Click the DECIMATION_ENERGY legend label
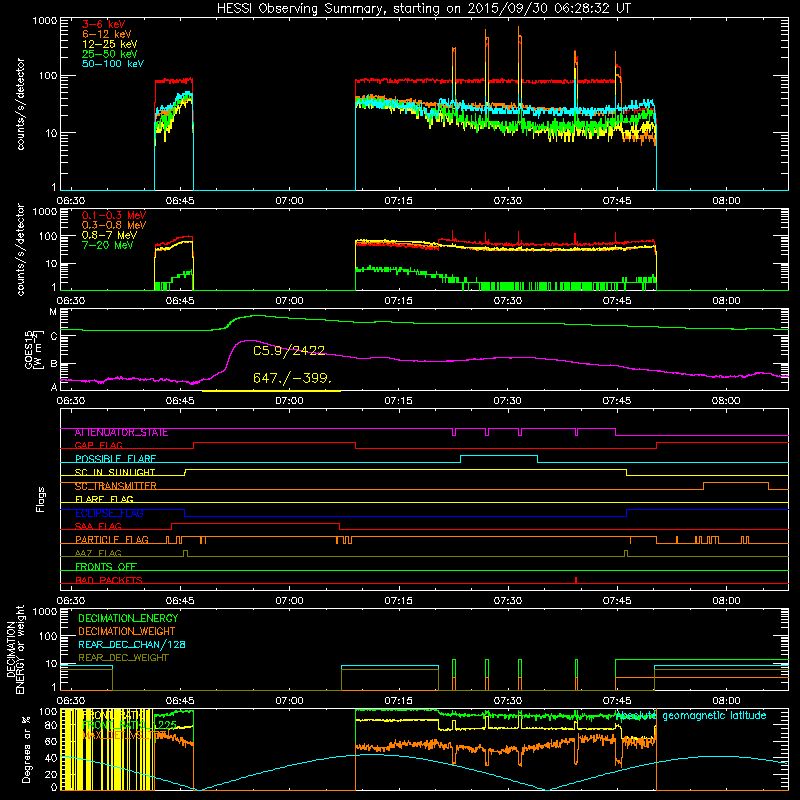The image size is (800, 800). pyautogui.click(x=128, y=618)
